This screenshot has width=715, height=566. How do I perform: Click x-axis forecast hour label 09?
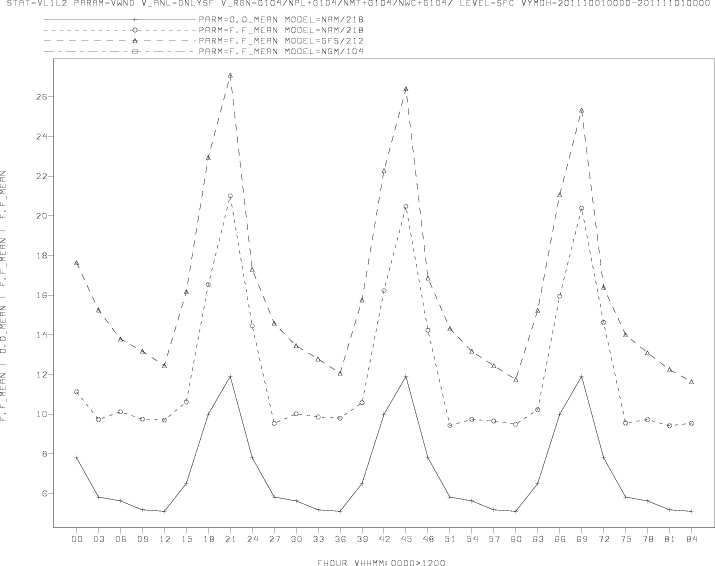coord(142,539)
